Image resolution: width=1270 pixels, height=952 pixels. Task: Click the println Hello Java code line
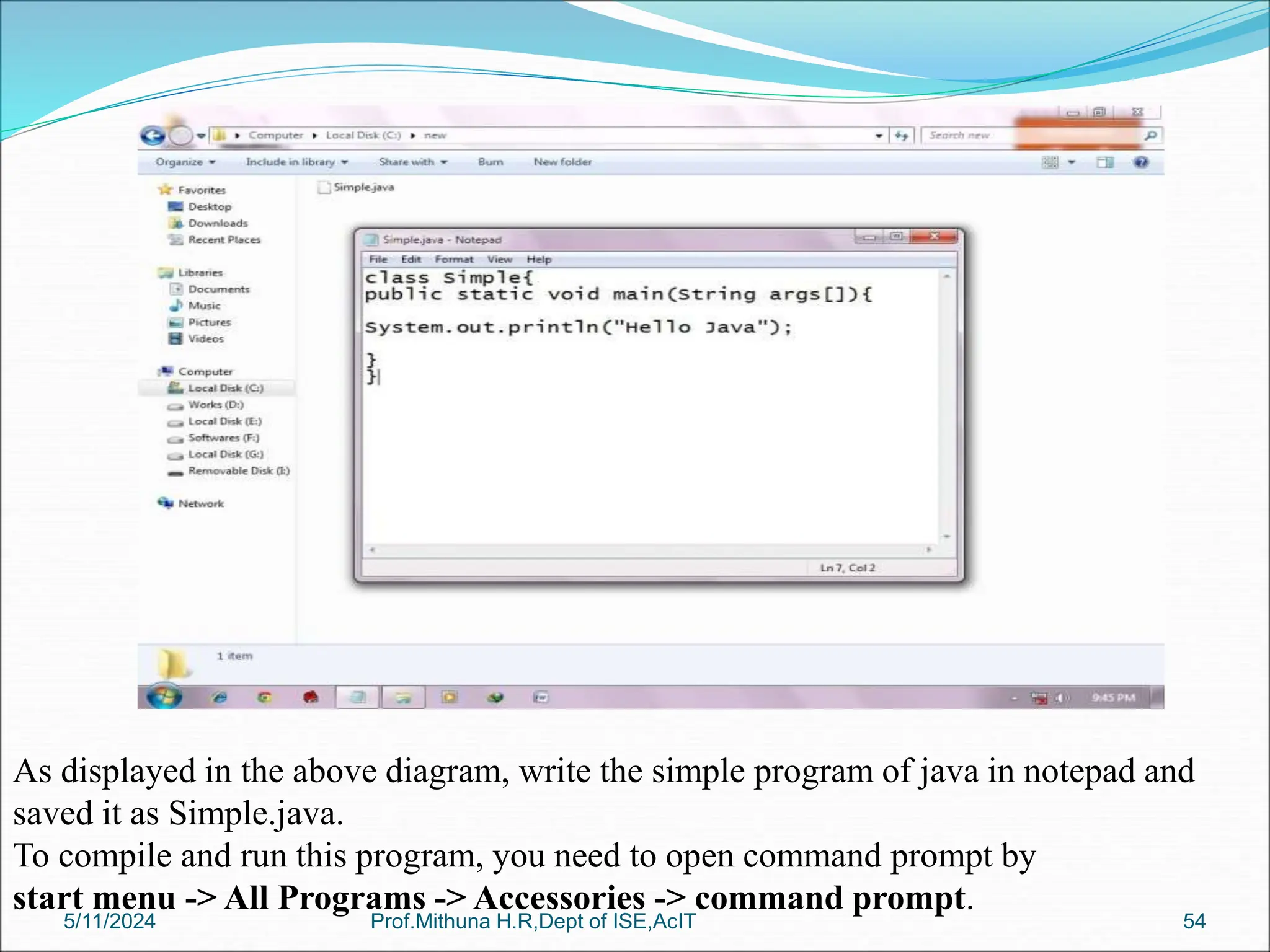[579, 327]
